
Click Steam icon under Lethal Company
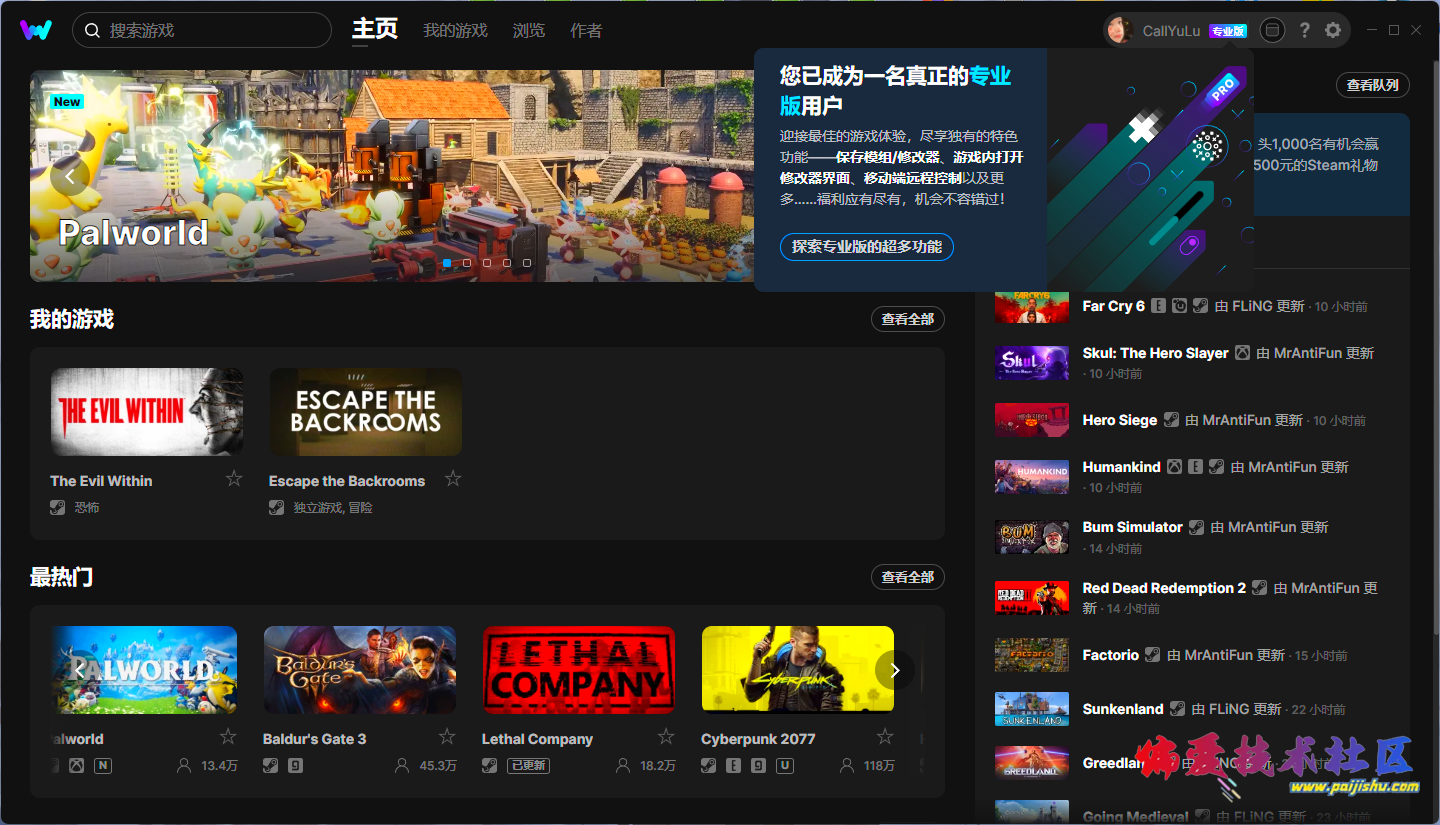(490, 766)
